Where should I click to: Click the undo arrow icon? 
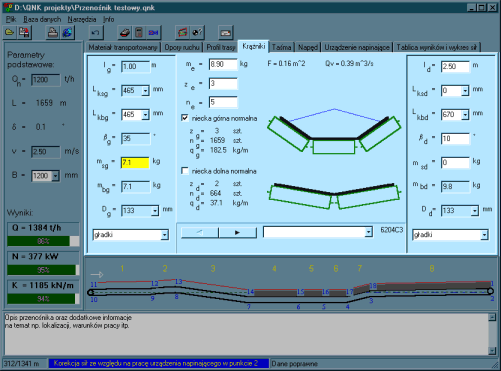pyautogui.click(x=96, y=32)
